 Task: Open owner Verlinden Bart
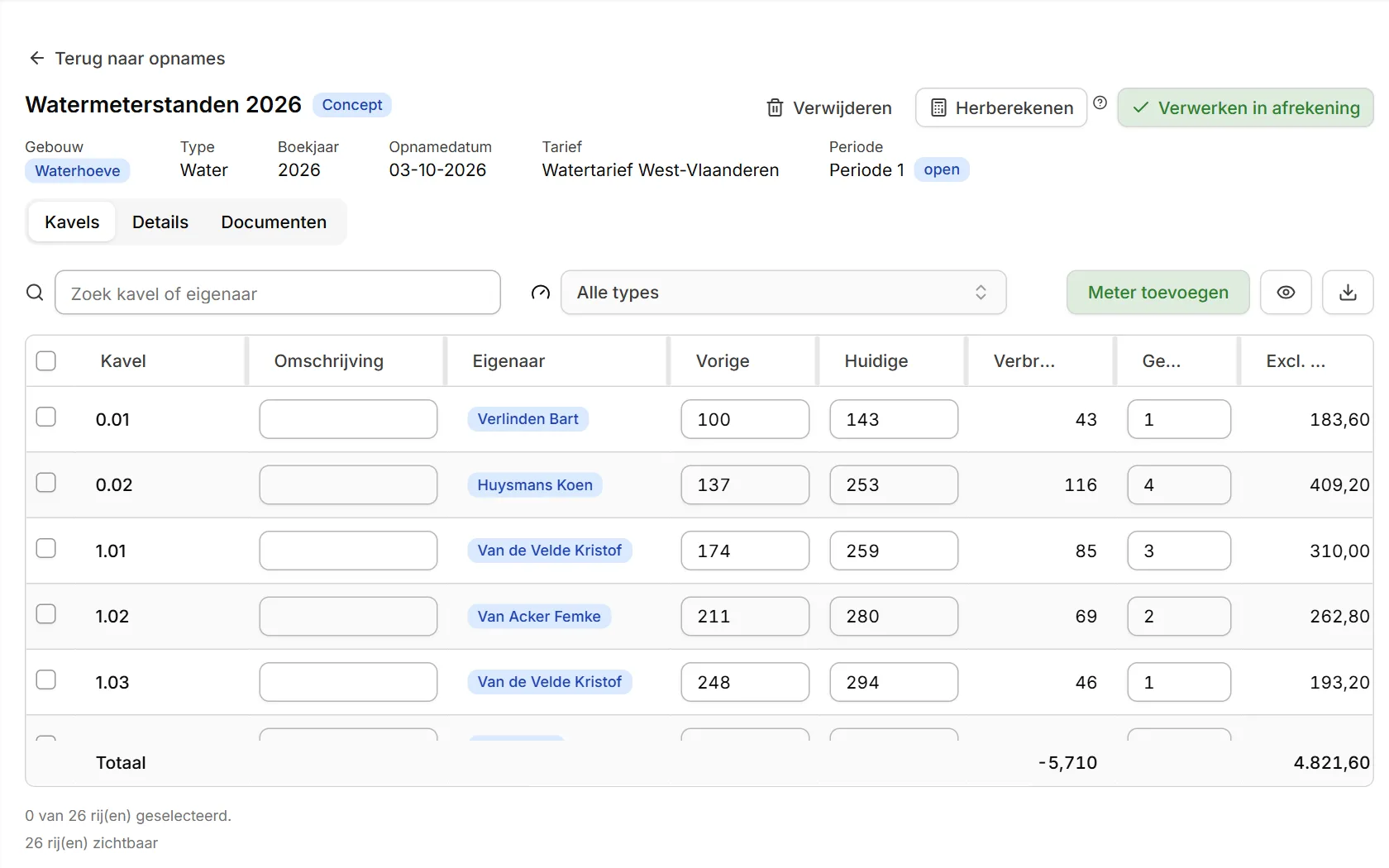(528, 419)
